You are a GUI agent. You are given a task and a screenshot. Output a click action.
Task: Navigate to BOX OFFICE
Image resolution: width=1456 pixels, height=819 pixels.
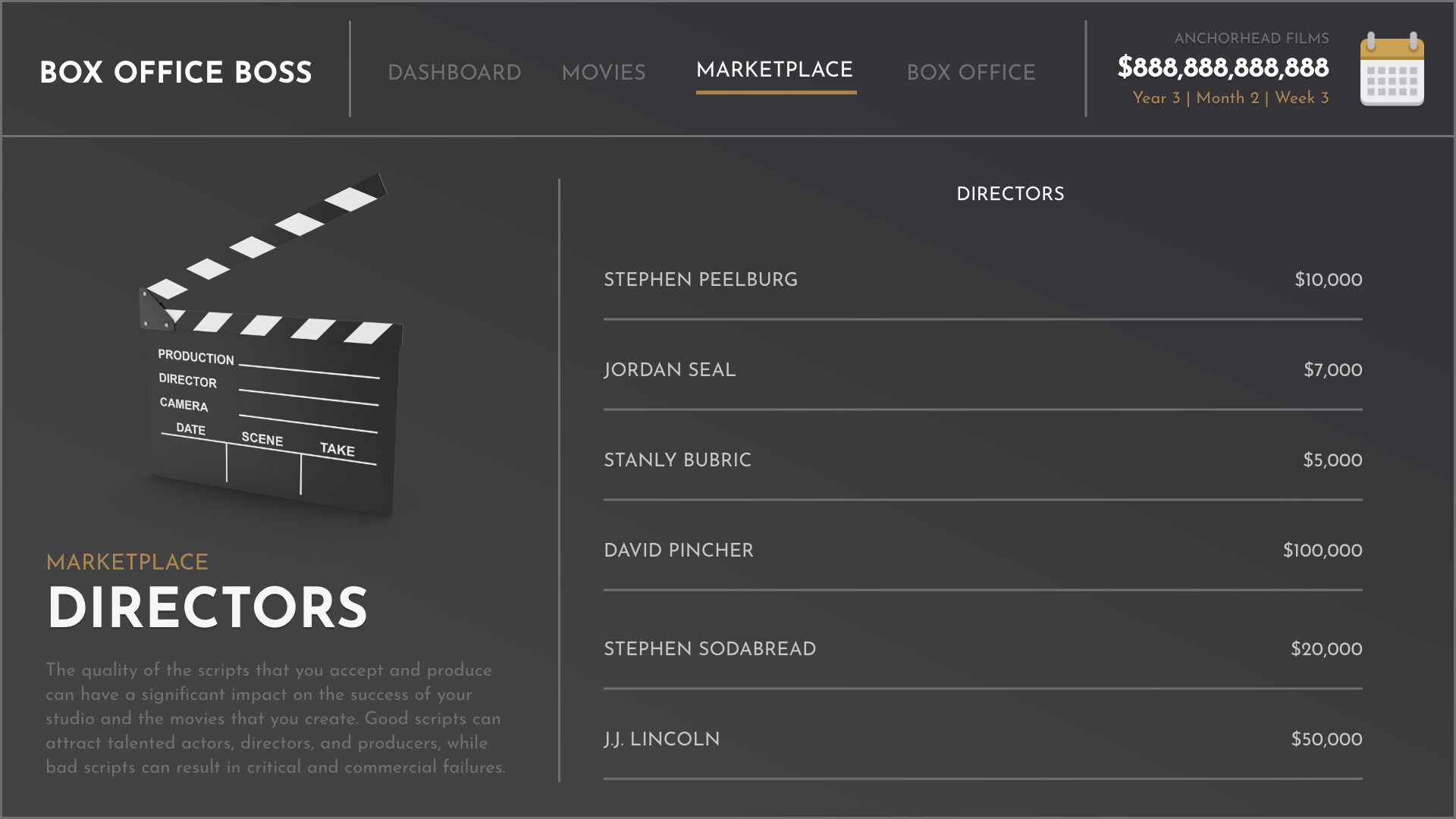[x=971, y=72]
